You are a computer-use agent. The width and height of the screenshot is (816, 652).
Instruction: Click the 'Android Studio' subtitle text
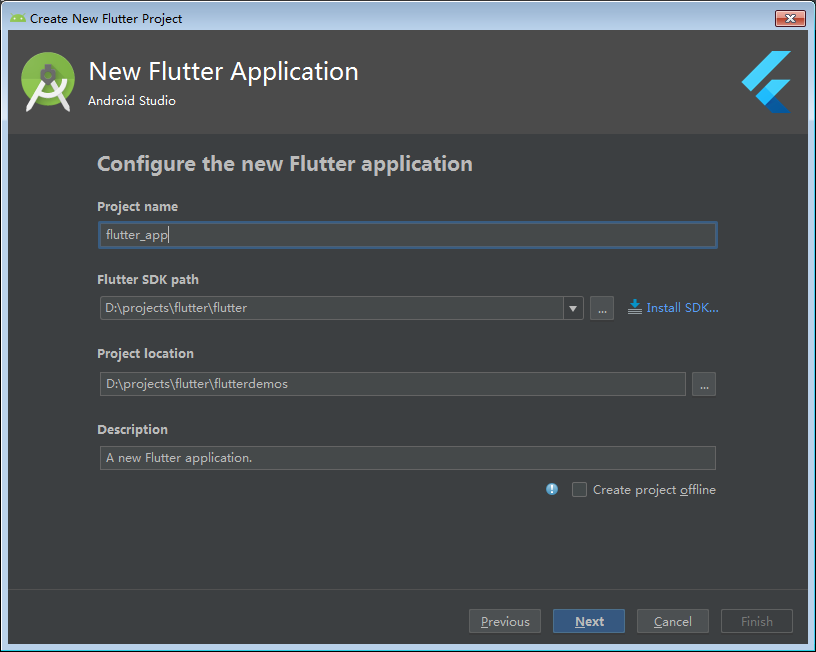tap(132, 100)
